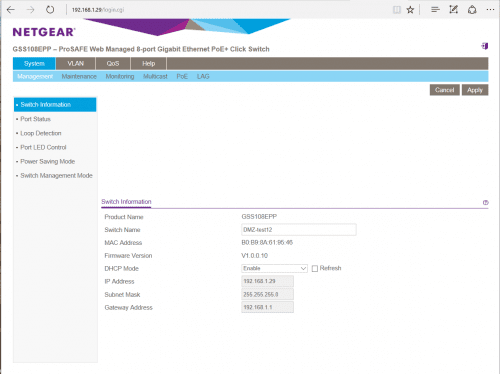
Task: Click the MAC address value
Action: [x=267, y=242]
